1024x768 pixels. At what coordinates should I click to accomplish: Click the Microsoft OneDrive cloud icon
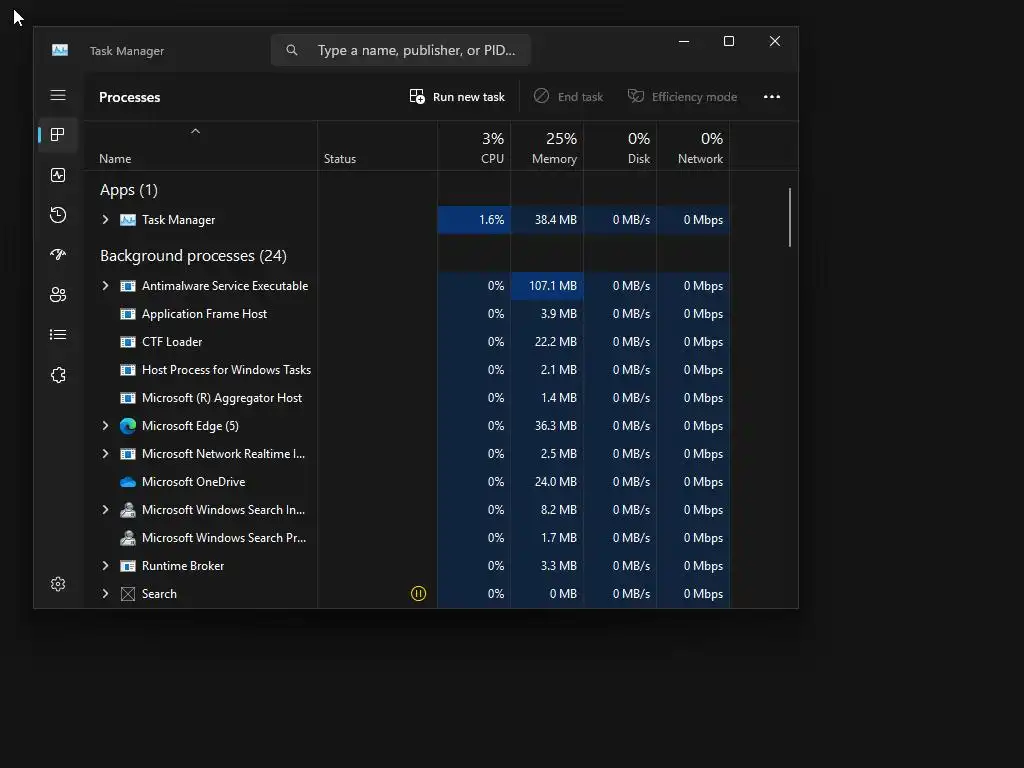point(128,482)
